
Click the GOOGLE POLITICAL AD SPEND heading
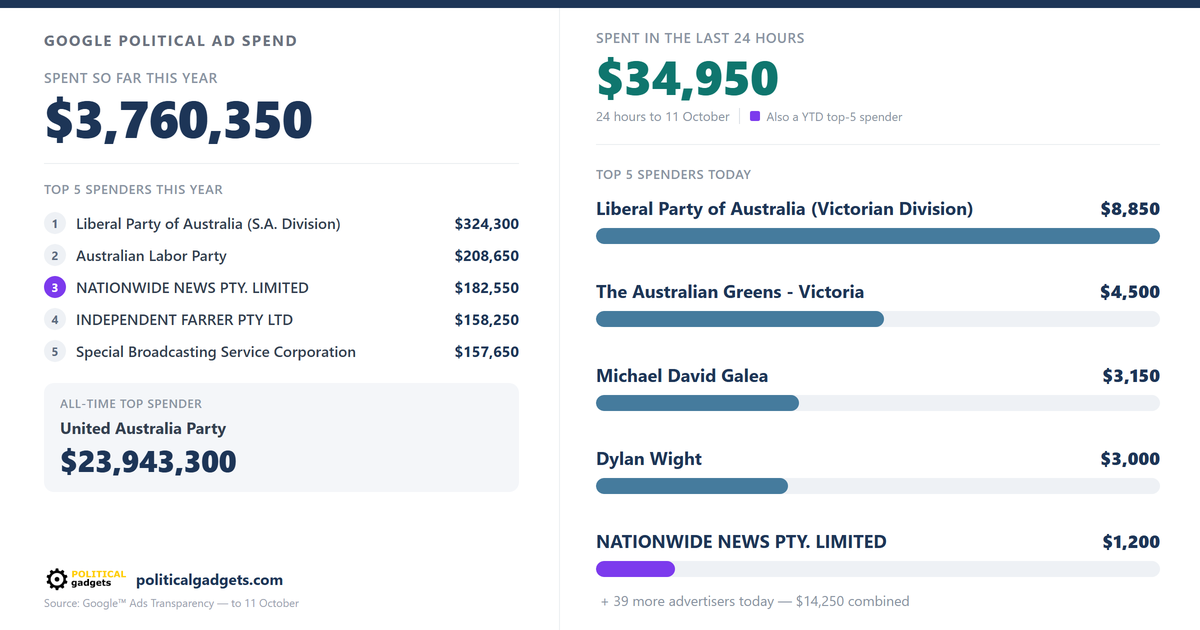(170, 42)
